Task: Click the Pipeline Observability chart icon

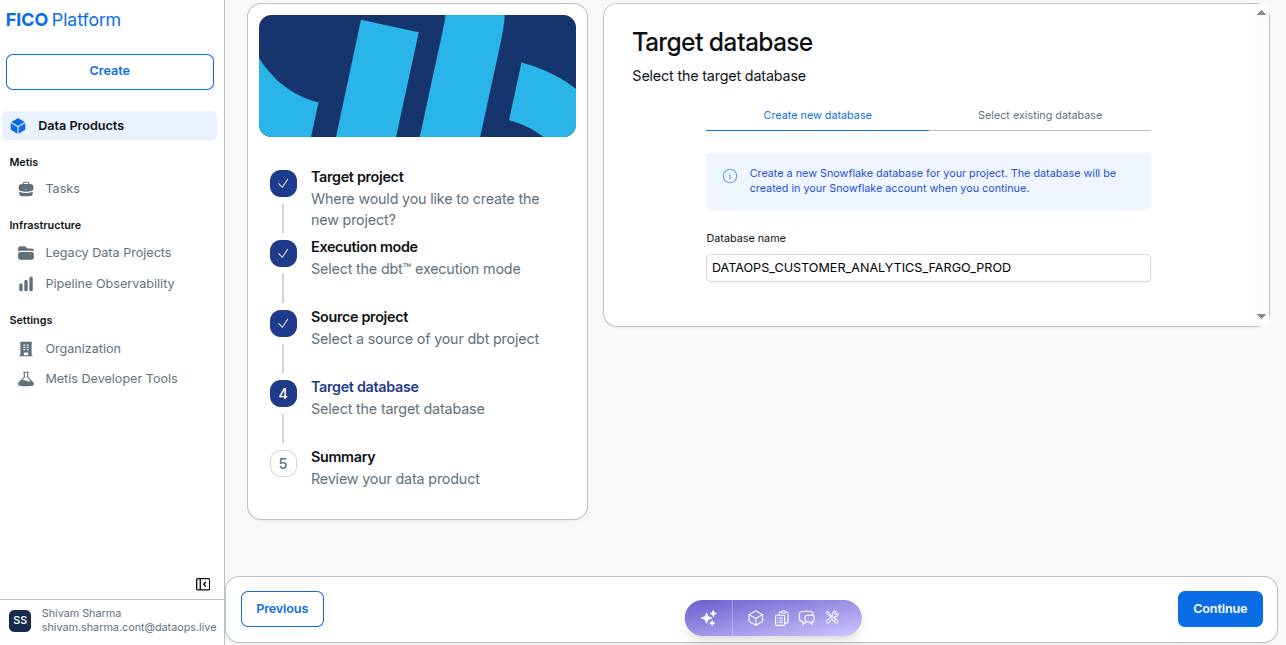Action: pos(26,284)
